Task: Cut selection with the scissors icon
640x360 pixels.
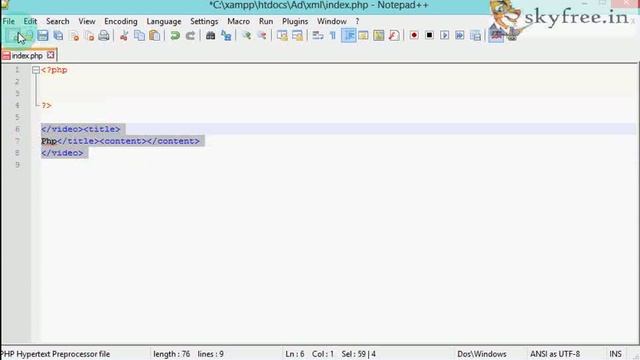Action: click(x=124, y=36)
